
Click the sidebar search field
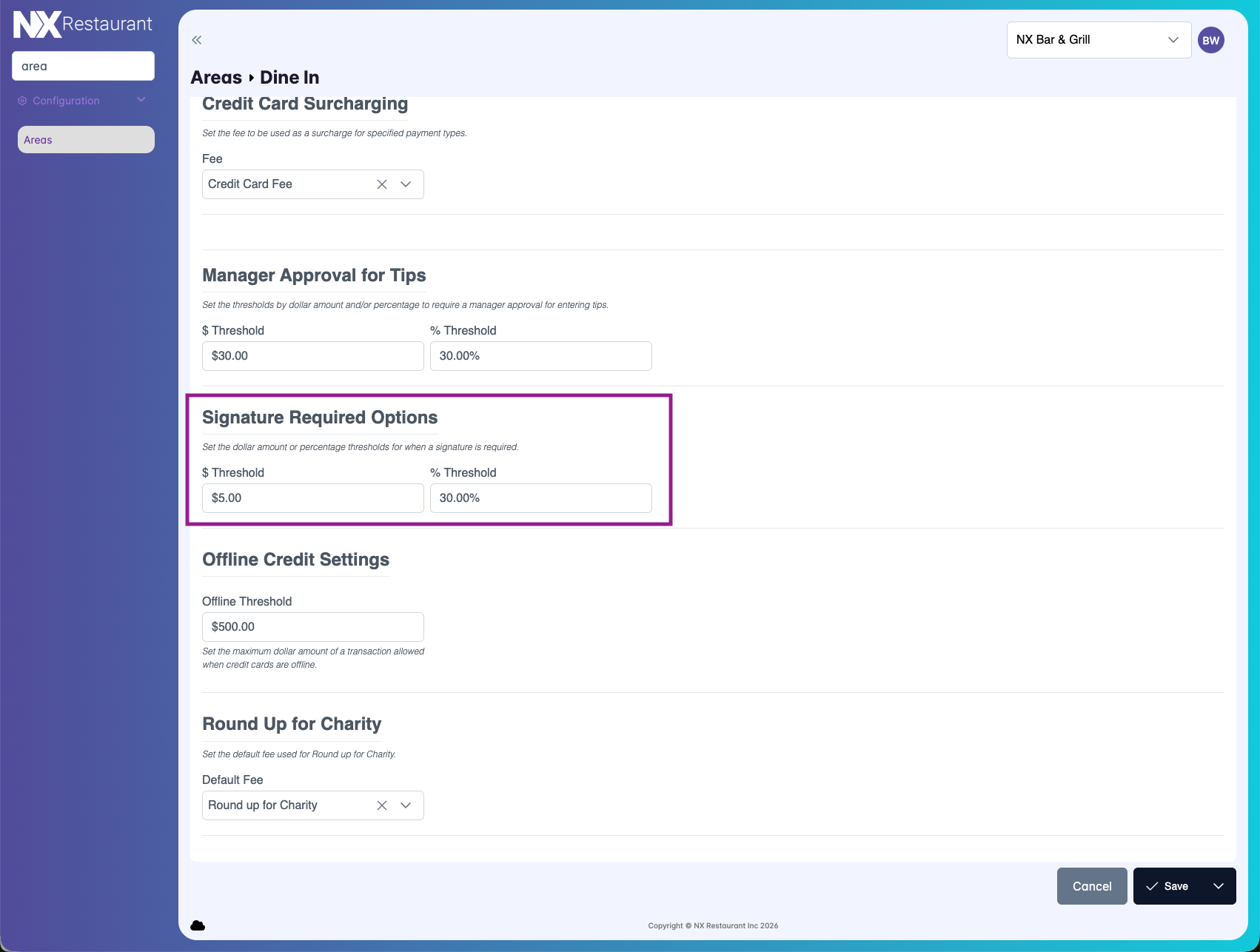click(83, 66)
